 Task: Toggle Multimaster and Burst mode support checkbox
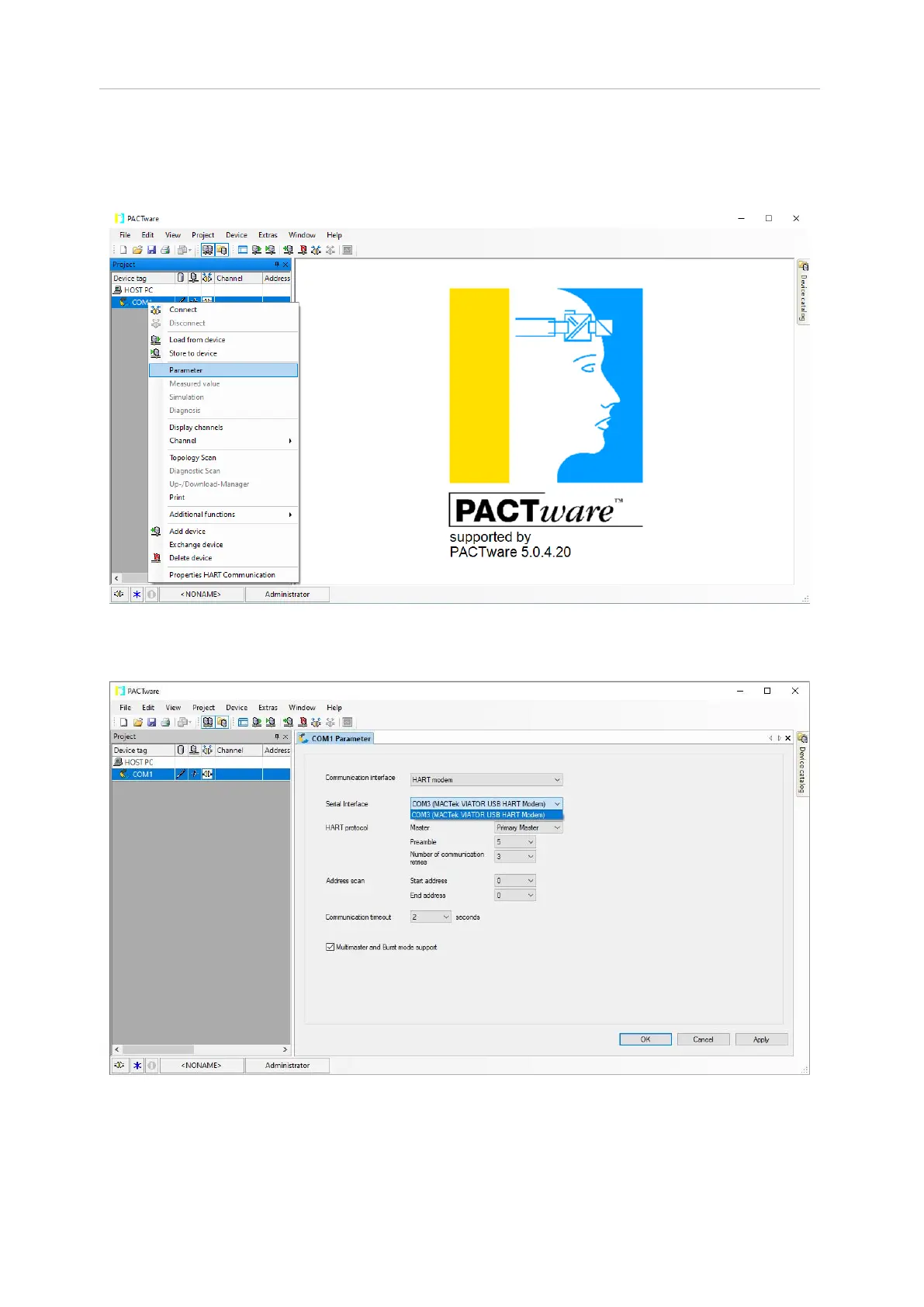point(330,947)
